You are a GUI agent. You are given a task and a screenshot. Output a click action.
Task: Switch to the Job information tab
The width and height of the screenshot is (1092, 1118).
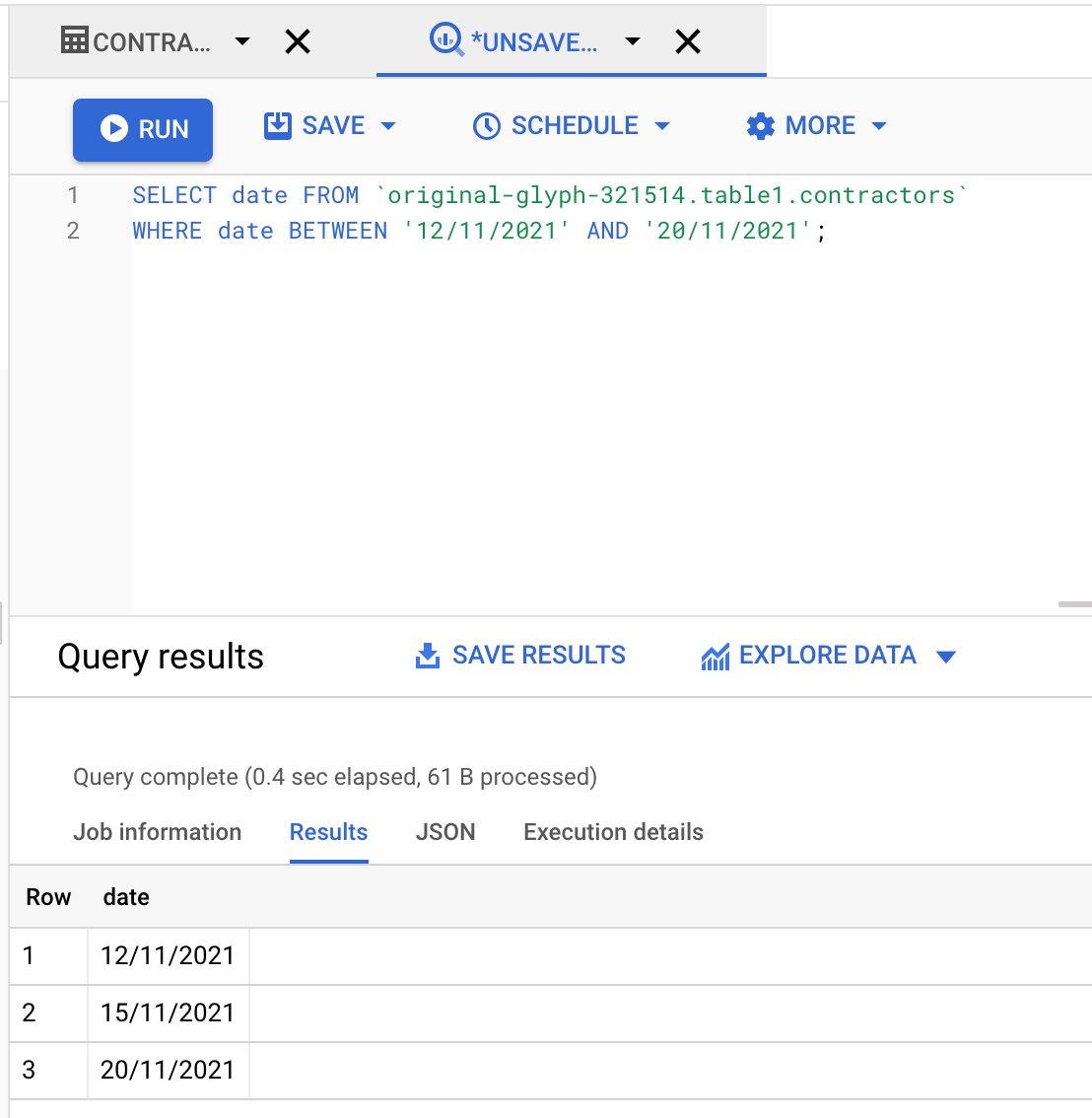pyautogui.click(x=157, y=832)
